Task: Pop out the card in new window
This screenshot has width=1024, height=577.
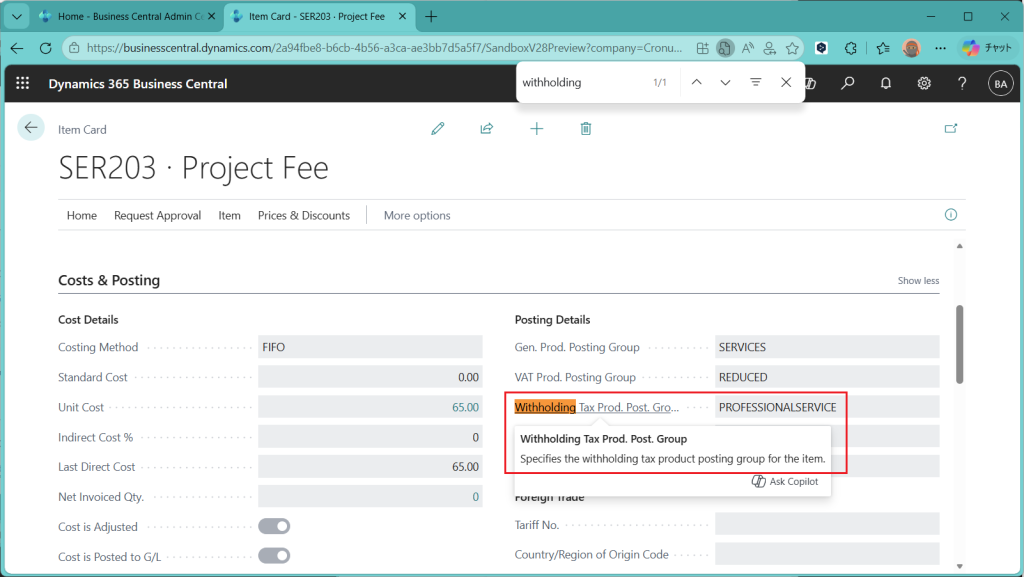Action: pos(951,128)
